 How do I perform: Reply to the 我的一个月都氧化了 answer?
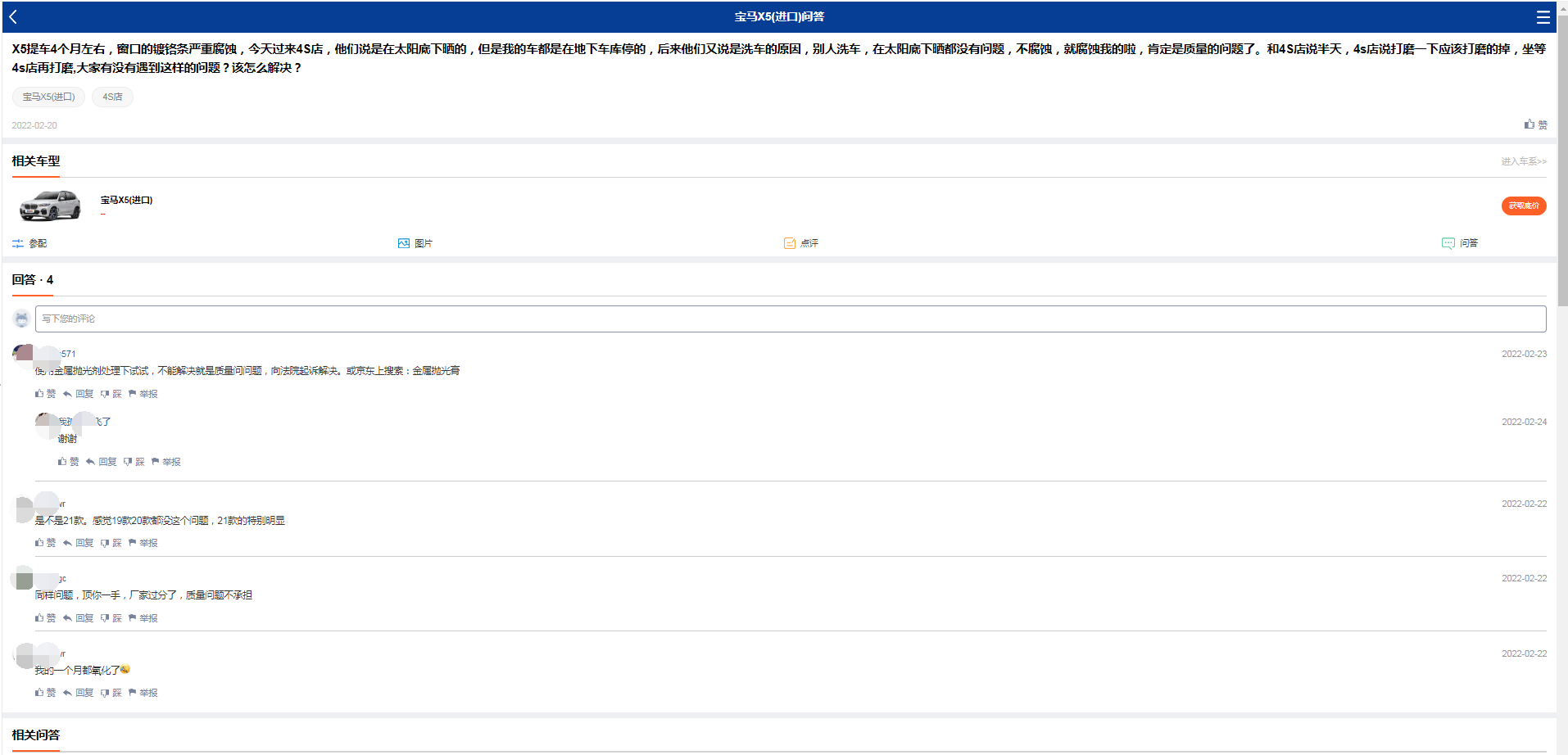[x=79, y=693]
